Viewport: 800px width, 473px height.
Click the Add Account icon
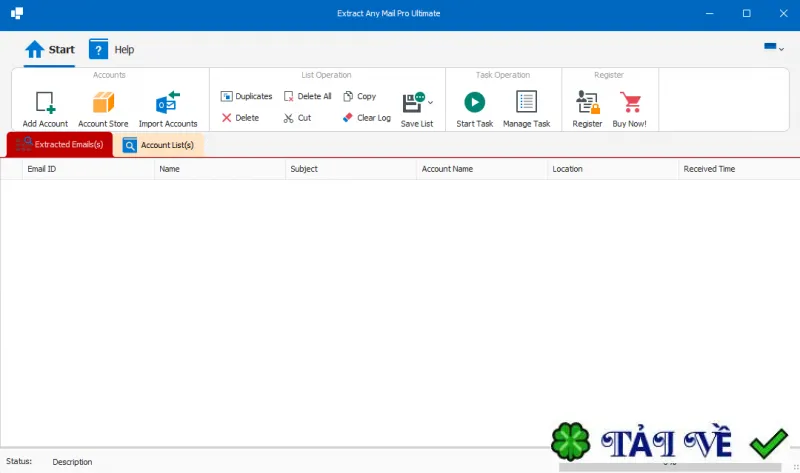45,102
